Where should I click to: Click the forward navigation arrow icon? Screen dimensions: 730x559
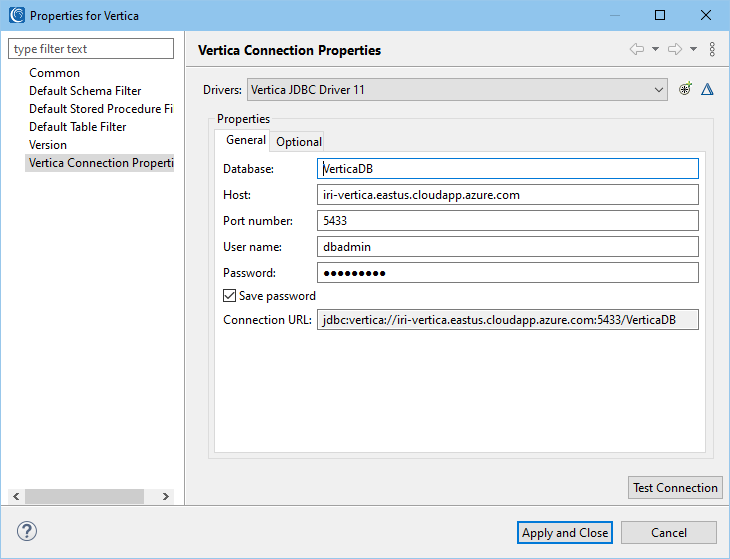click(x=675, y=49)
